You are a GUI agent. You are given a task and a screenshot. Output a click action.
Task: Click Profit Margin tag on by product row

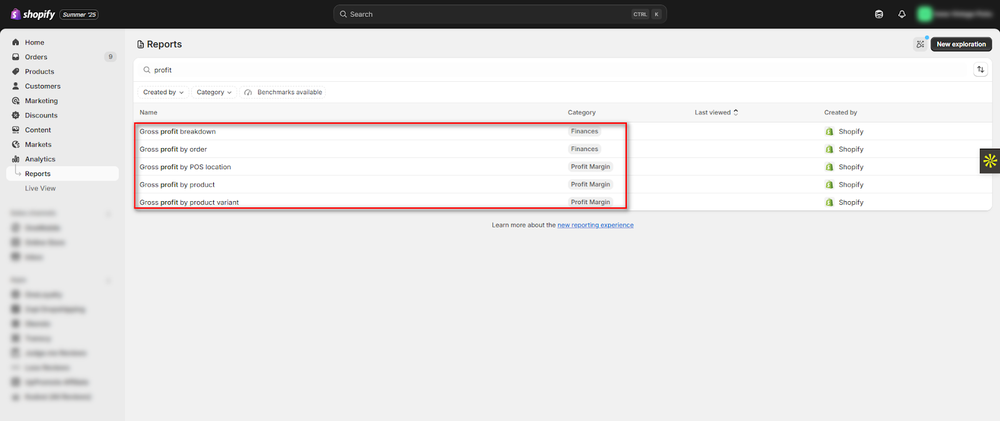(x=591, y=184)
